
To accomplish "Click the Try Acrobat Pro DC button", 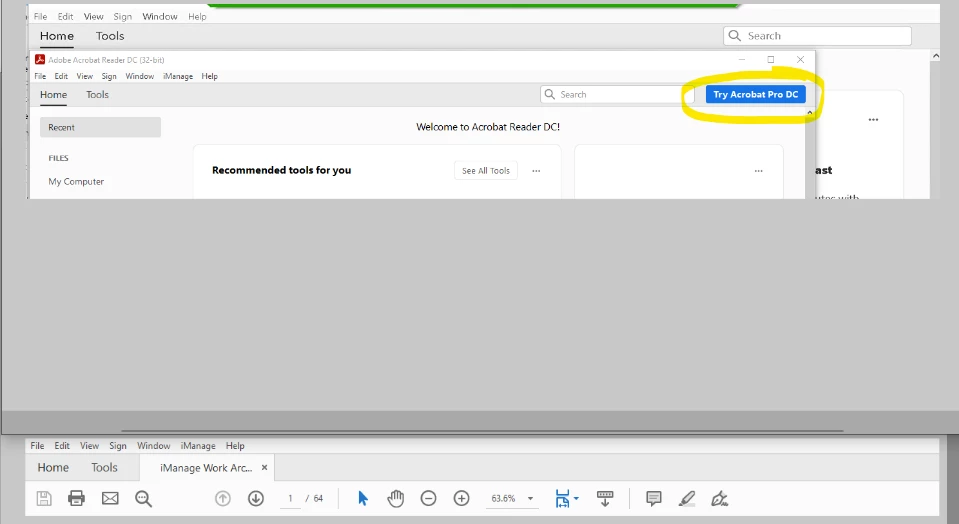I will click(755, 94).
